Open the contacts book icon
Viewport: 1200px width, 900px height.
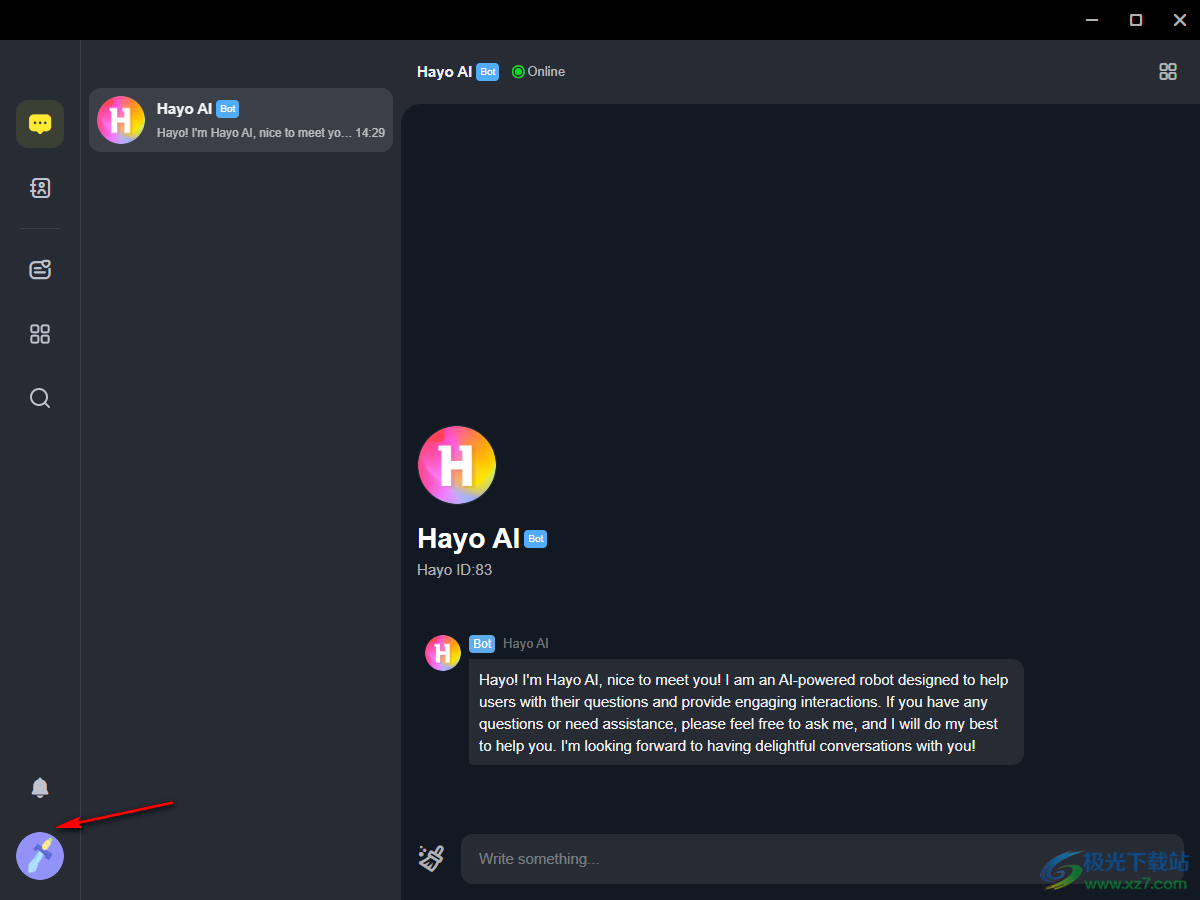(40, 188)
